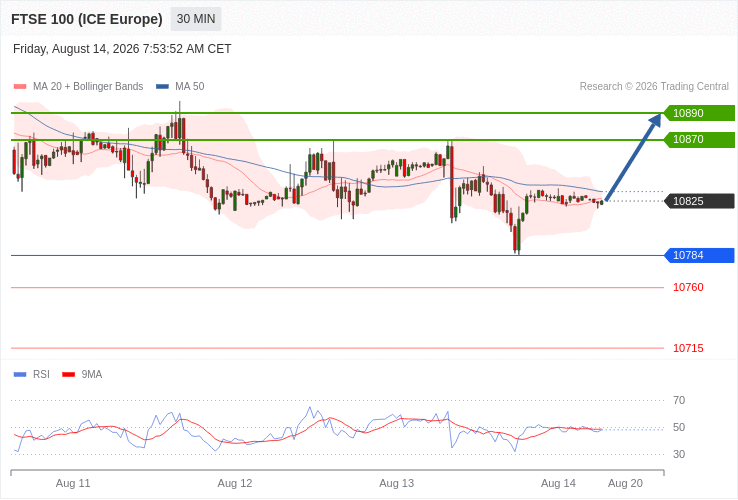
Task: Click the FTSE 100 (ICE Europe) title
Action: pyautogui.click(x=87, y=19)
